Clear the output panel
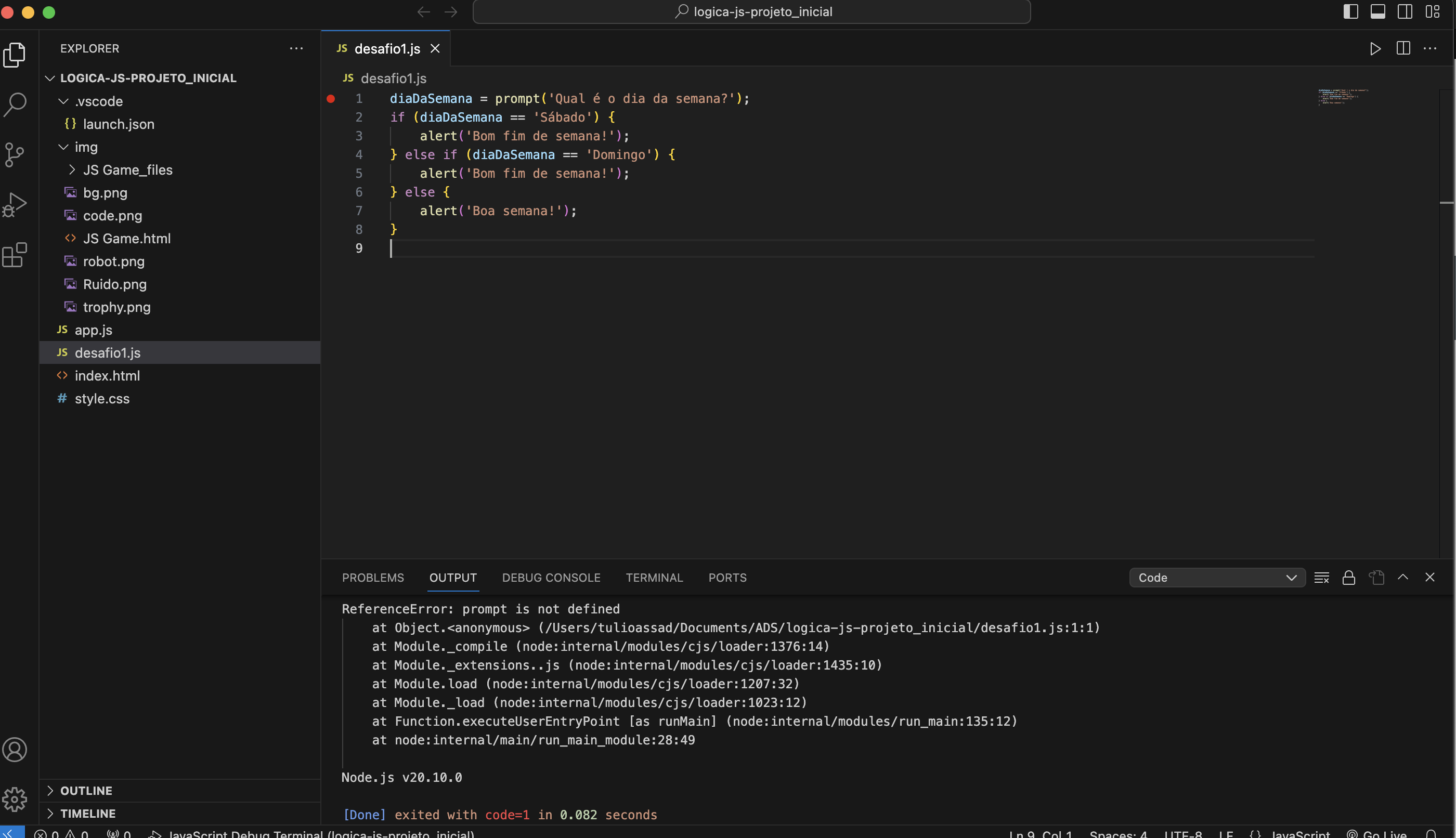This screenshot has width=1456, height=838. click(1321, 577)
